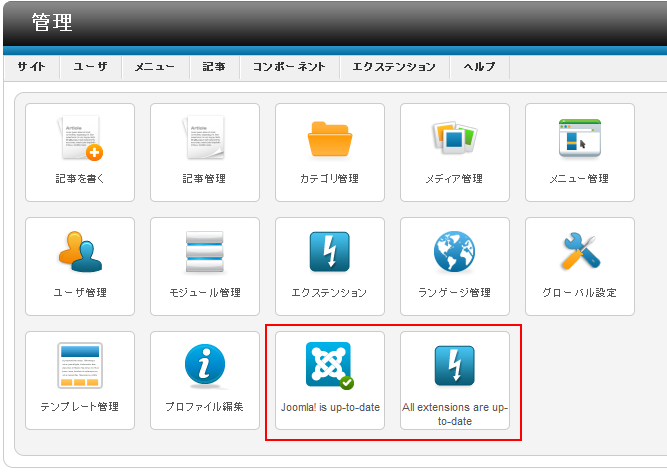Click the メニュー管理 text label
This screenshot has height=473, width=667.
580,179
